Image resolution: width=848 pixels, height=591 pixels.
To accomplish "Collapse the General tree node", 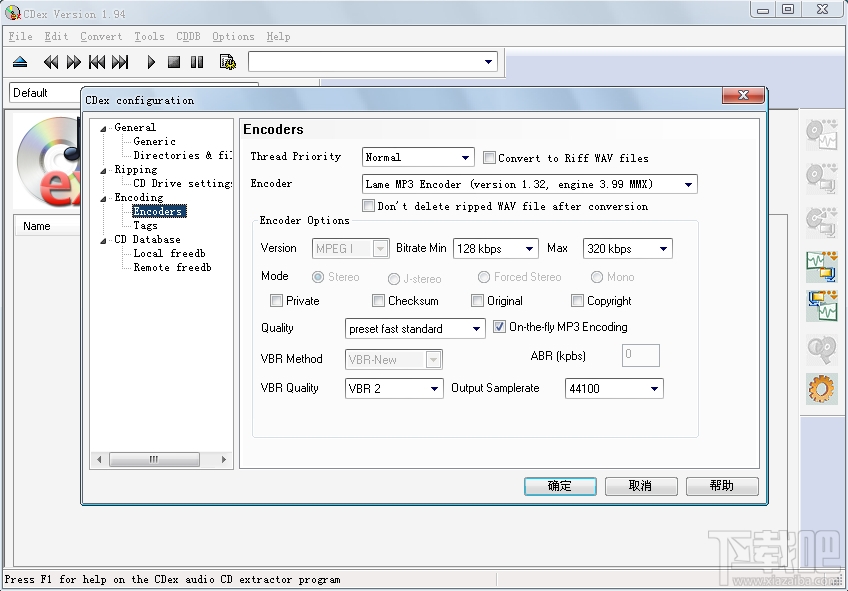I will point(103,129).
